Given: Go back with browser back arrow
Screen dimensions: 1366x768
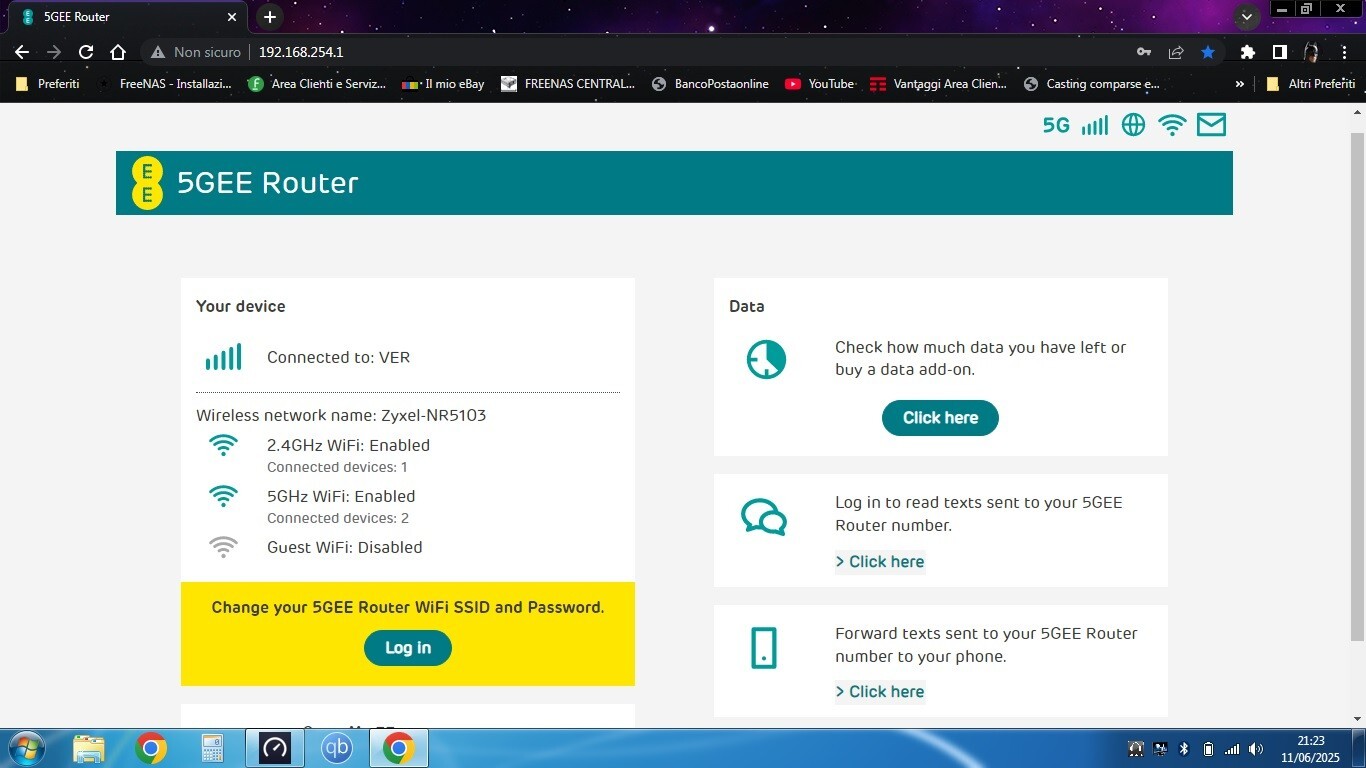Looking at the screenshot, I should (x=22, y=52).
